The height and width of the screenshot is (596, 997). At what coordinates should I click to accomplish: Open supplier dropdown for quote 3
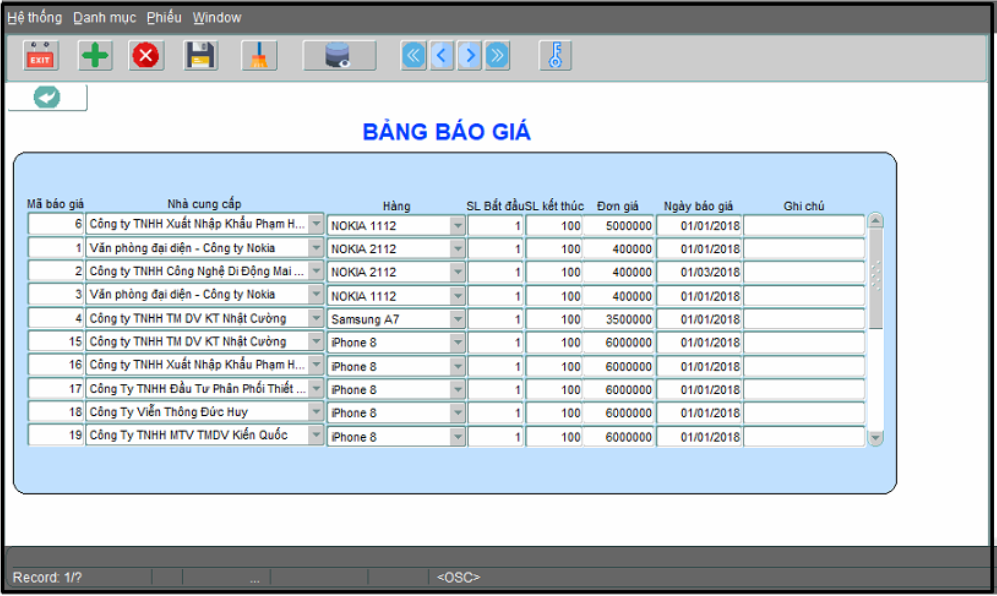(x=316, y=295)
